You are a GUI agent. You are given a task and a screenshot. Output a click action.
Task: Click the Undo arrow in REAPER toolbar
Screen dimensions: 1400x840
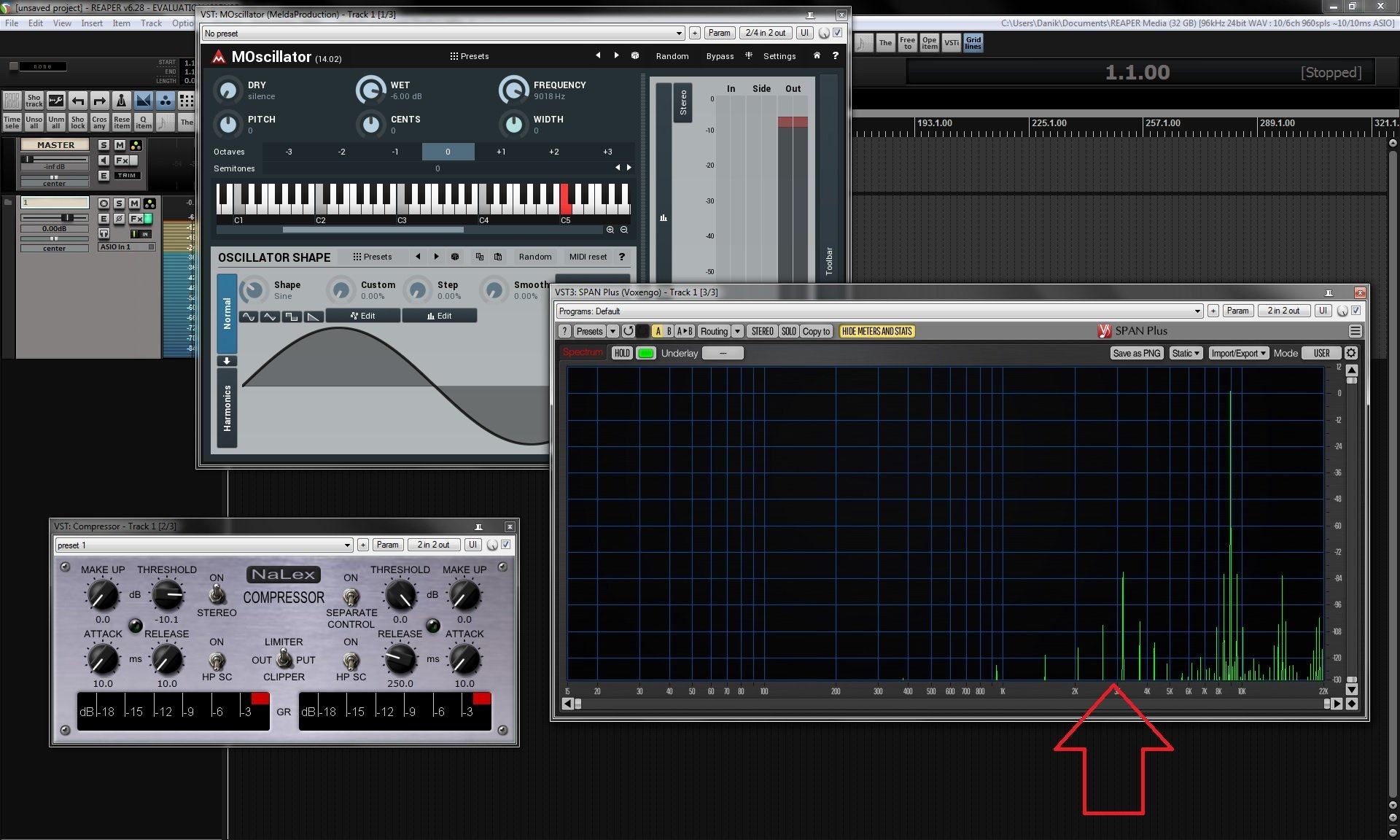pos(78,101)
